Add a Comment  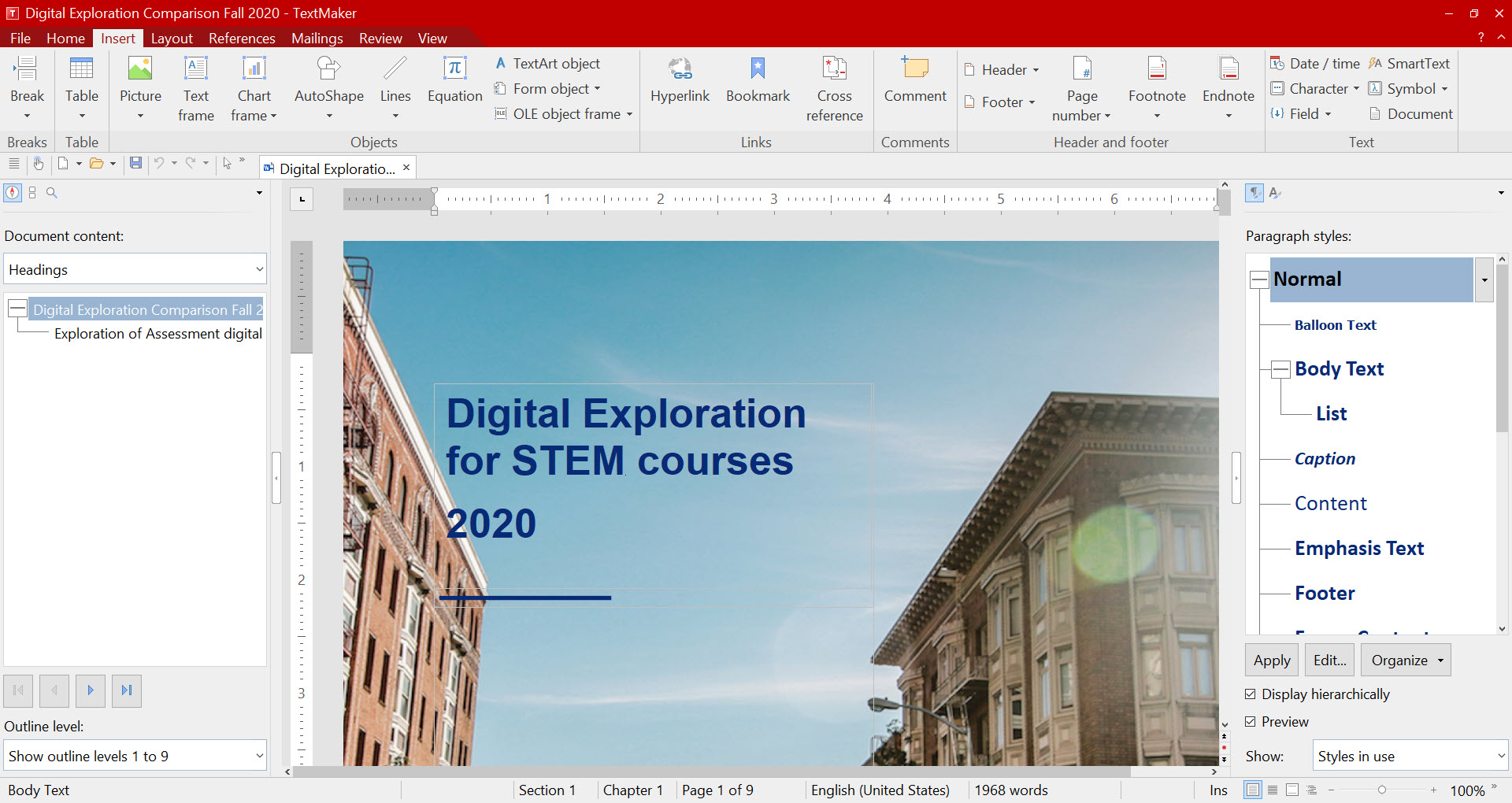click(915, 80)
